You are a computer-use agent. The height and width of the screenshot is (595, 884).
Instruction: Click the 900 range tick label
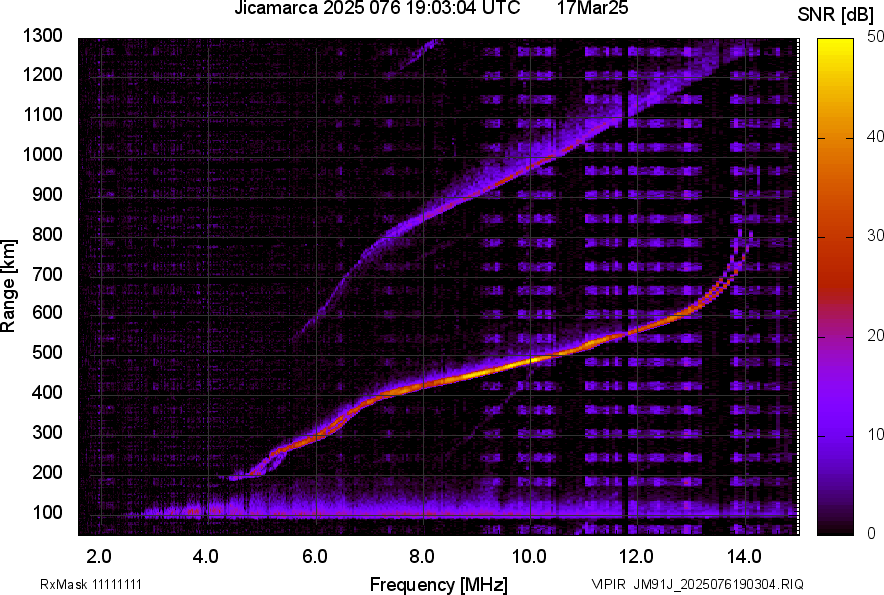click(x=47, y=195)
